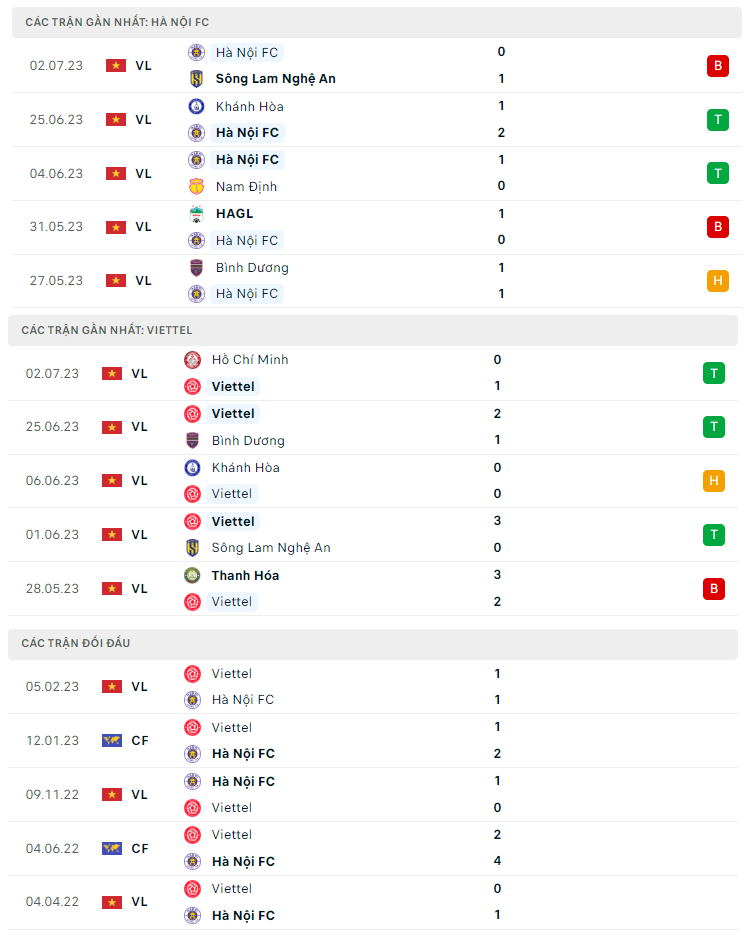Open the Hồ Chí Minh team name link
Image resolution: width=744 pixels, height=942 pixels.
click(250, 360)
